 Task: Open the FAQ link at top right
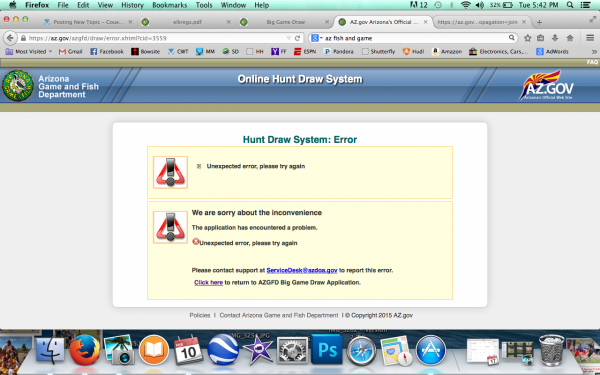tap(592, 62)
